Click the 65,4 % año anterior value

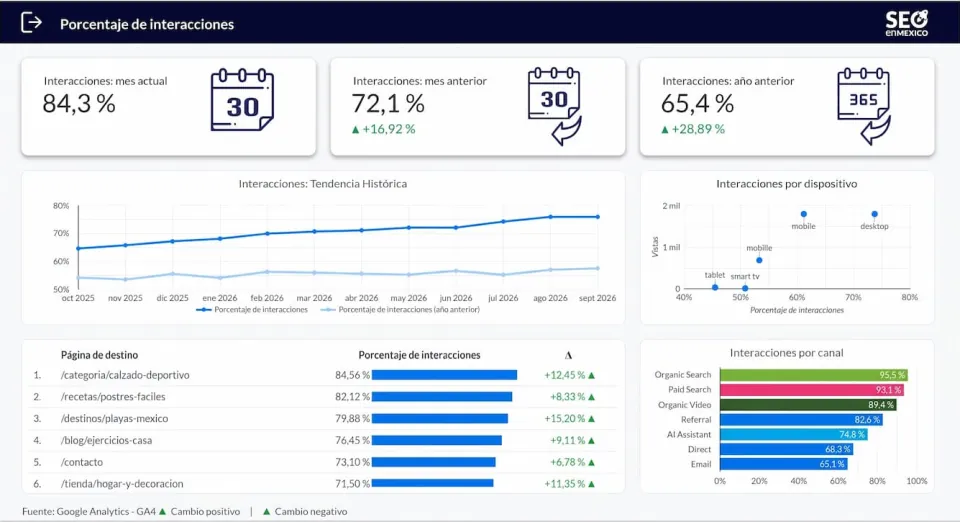coord(697,104)
